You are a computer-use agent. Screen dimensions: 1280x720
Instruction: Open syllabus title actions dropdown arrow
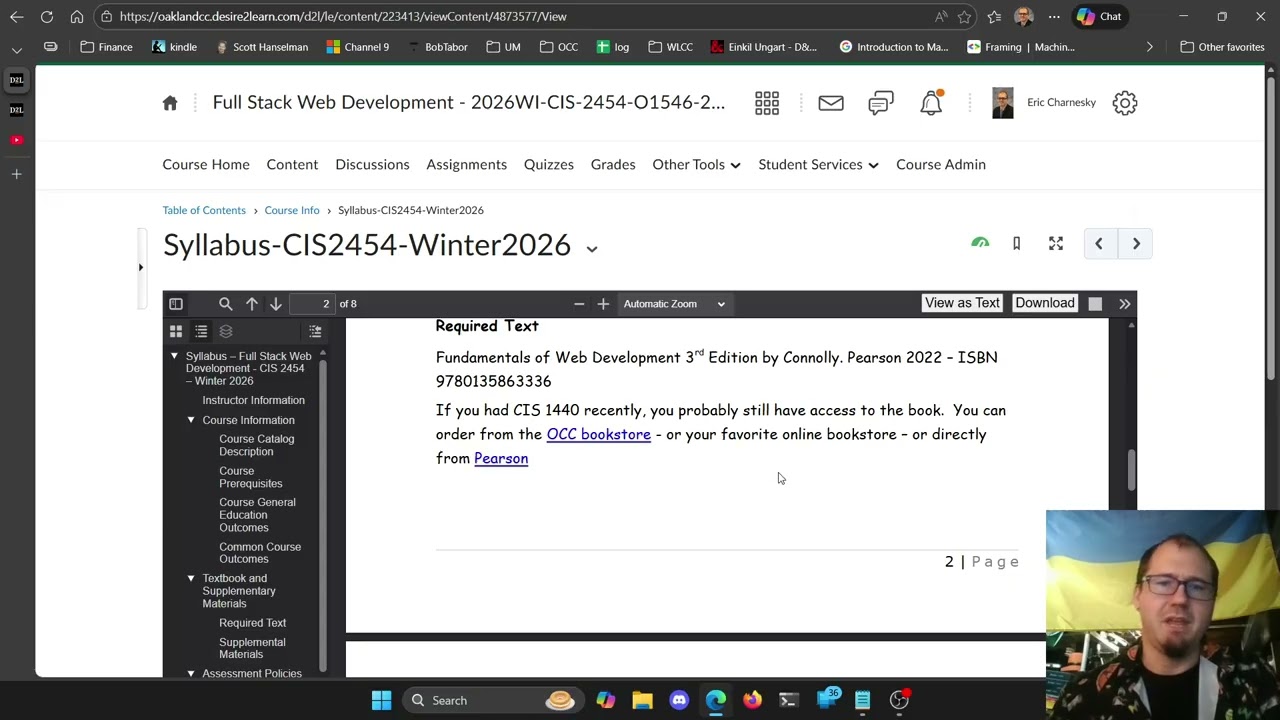click(x=591, y=248)
